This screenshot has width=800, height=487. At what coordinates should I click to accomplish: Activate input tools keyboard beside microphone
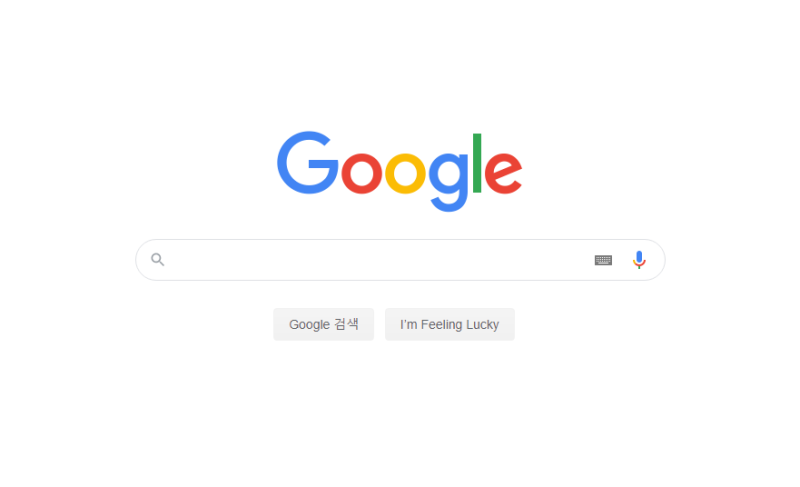point(603,260)
